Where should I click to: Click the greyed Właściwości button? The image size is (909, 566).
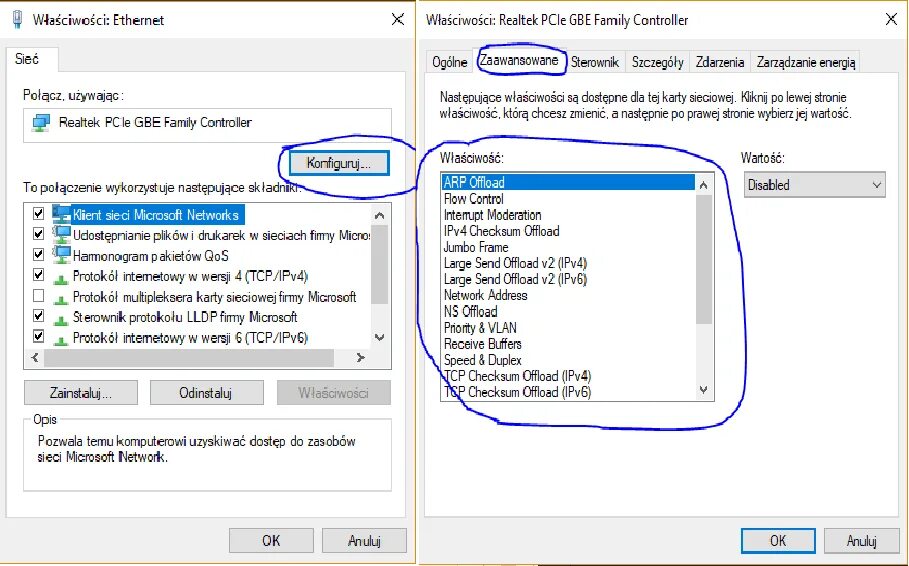[x=333, y=393]
